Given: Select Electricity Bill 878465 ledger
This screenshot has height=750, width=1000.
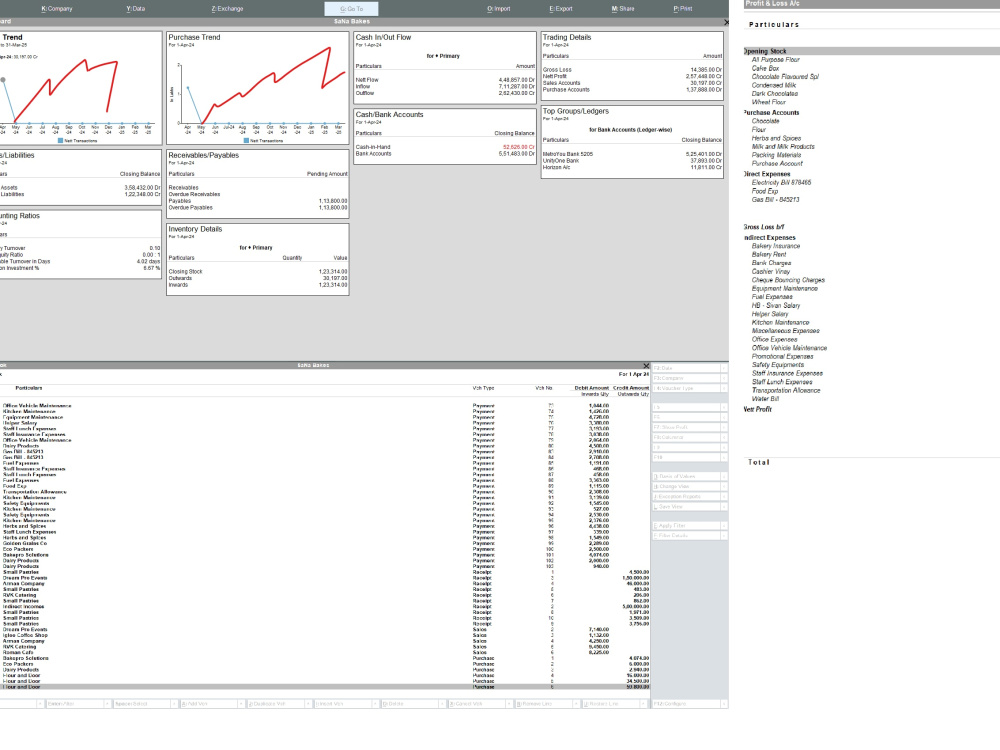Looking at the screenshot, I should click(x=781, y=183).
